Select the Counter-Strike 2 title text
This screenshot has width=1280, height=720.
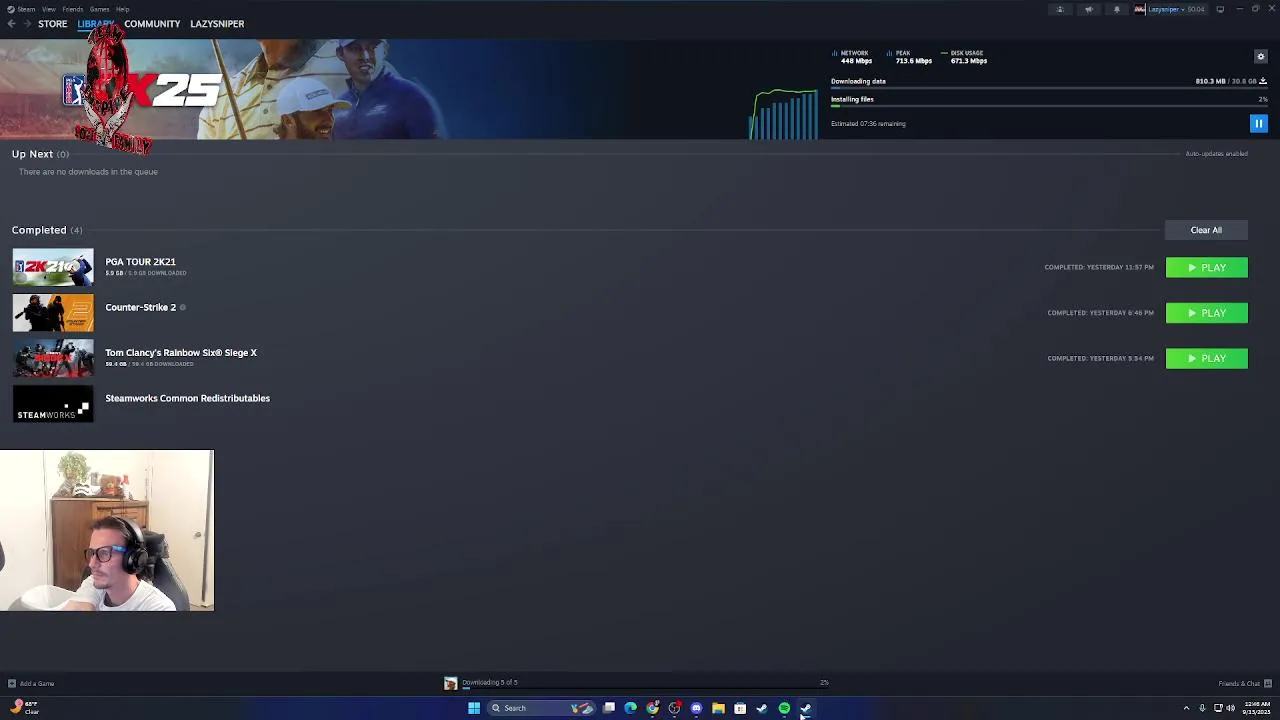coord(140,307)
